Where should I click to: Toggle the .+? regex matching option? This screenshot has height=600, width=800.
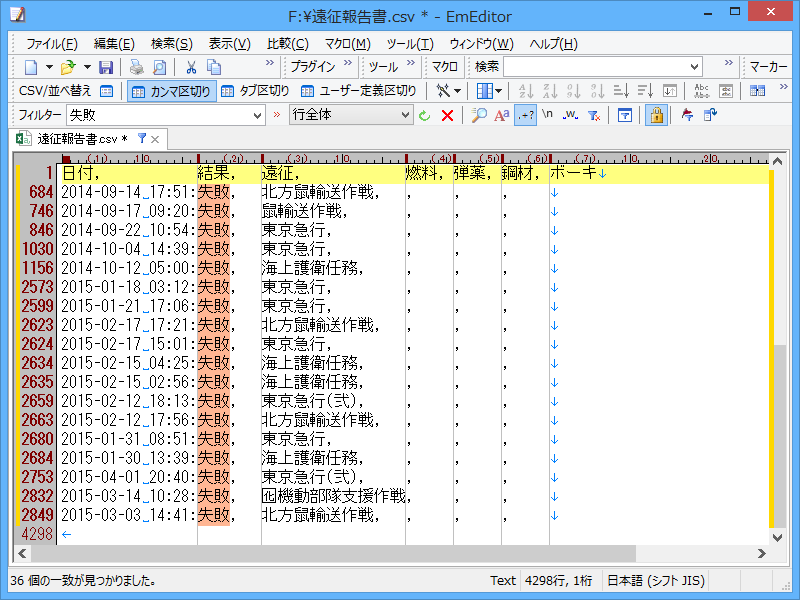point(525,115)
